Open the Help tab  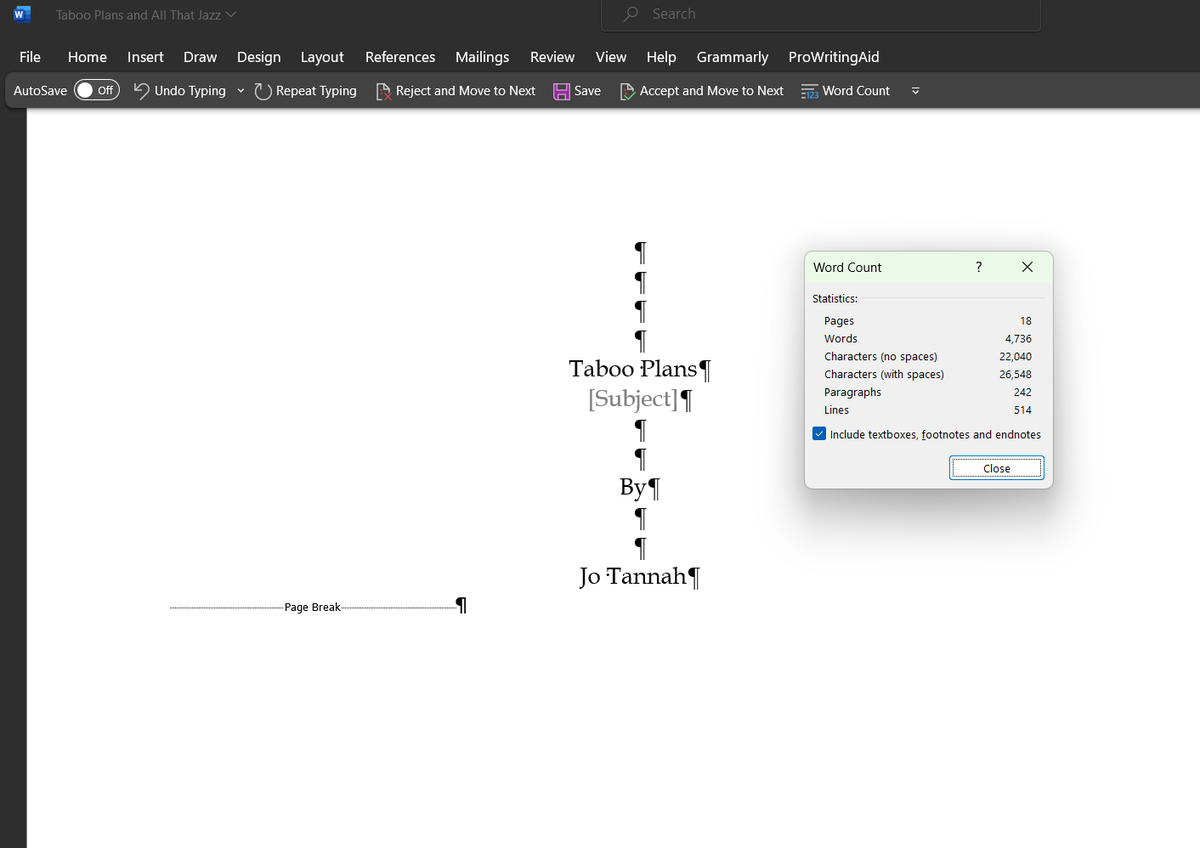[x=661, y=57]
